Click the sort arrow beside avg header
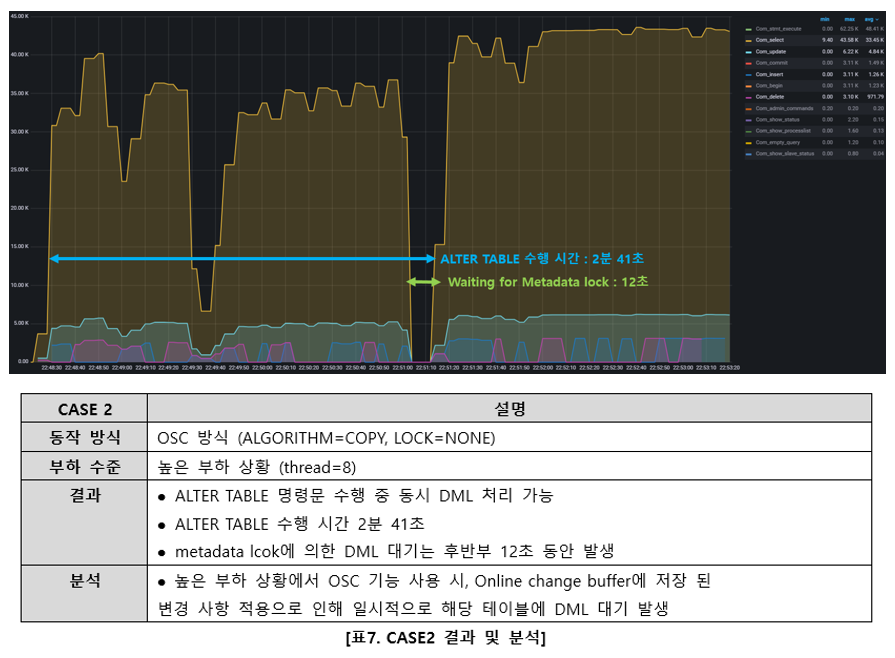The width and height of the screenshot is (895, 658). 877,19
